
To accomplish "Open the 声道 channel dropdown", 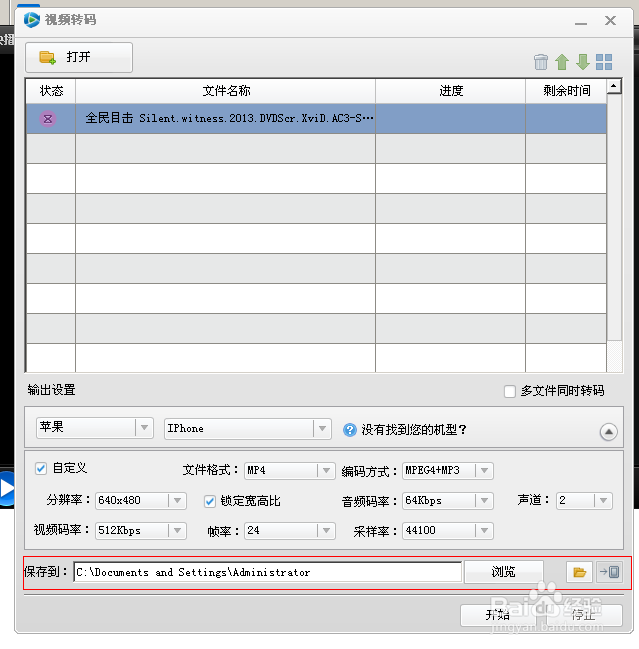I will click(584, 501).
